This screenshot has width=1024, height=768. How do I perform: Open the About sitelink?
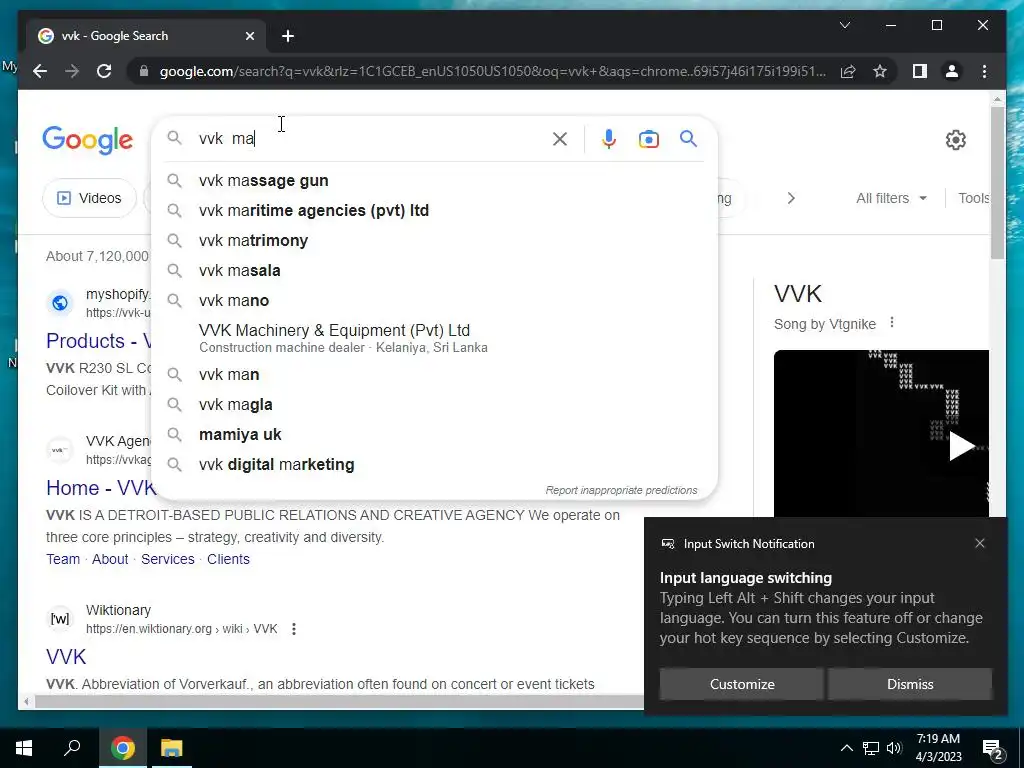coord(110,560)
